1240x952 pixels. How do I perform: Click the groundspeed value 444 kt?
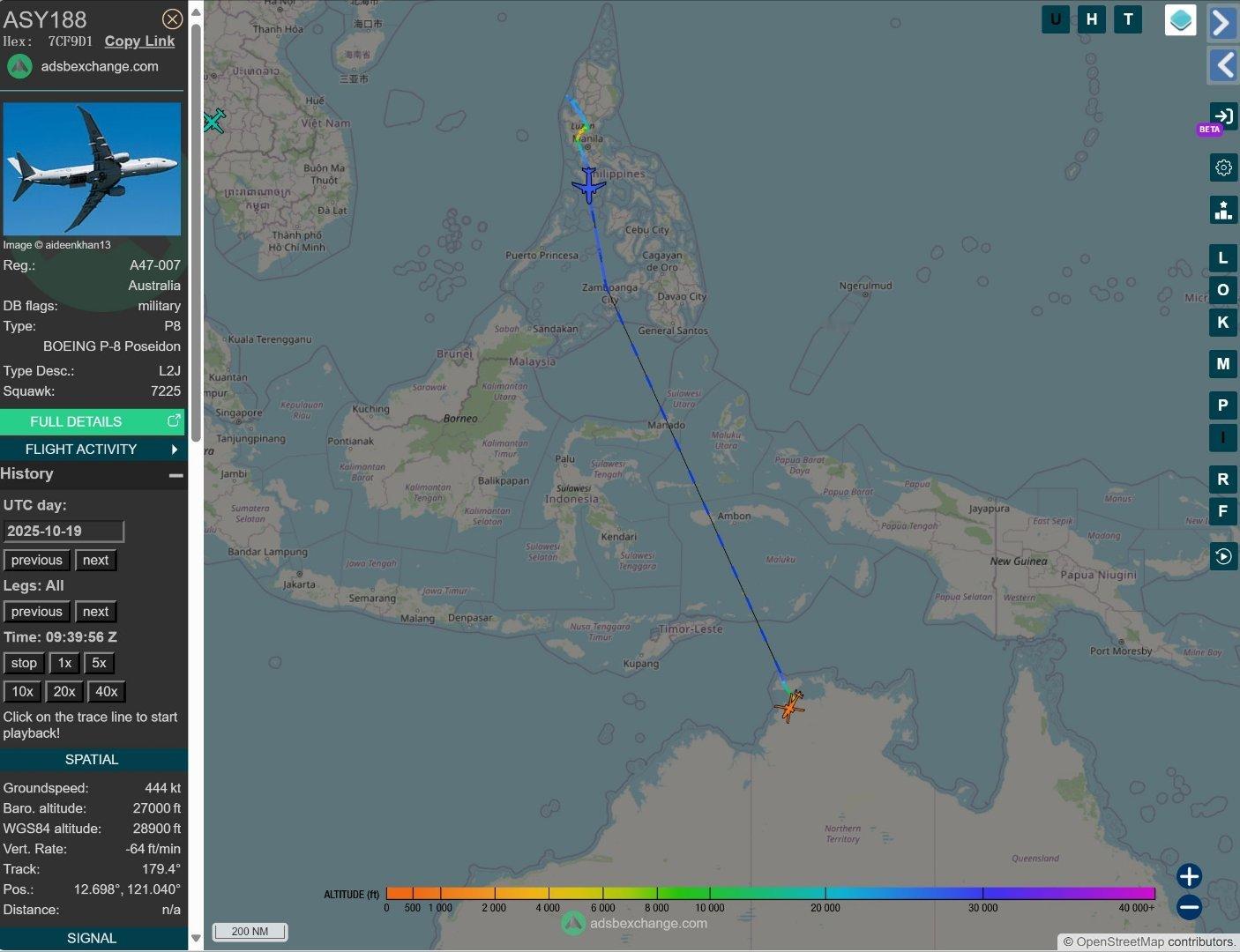click(163, 788)
